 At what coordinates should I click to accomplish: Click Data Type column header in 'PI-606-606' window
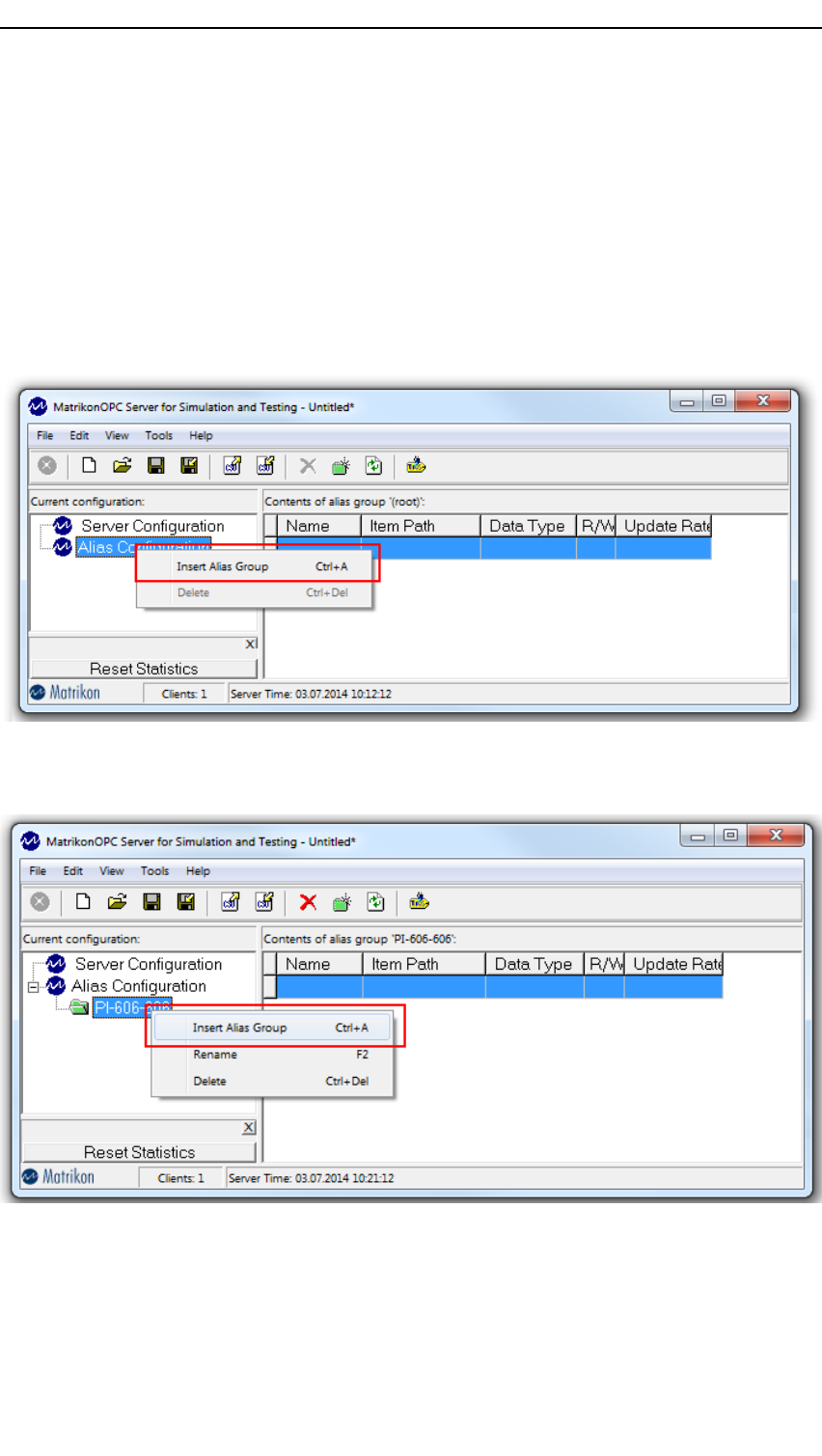(534, 964)
